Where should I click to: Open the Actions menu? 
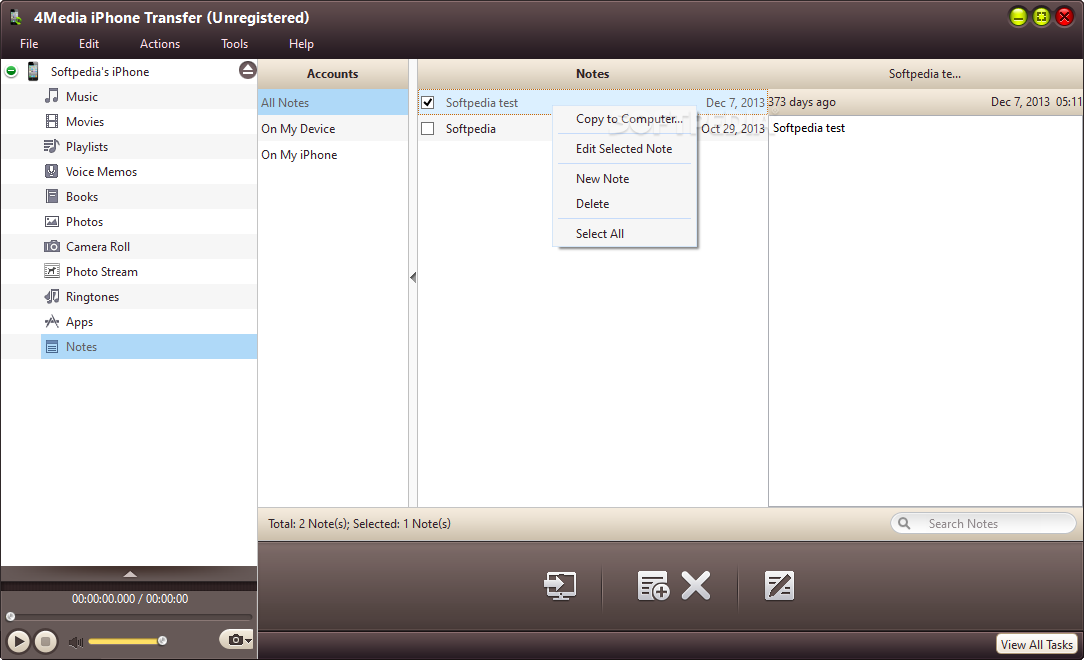160,44
